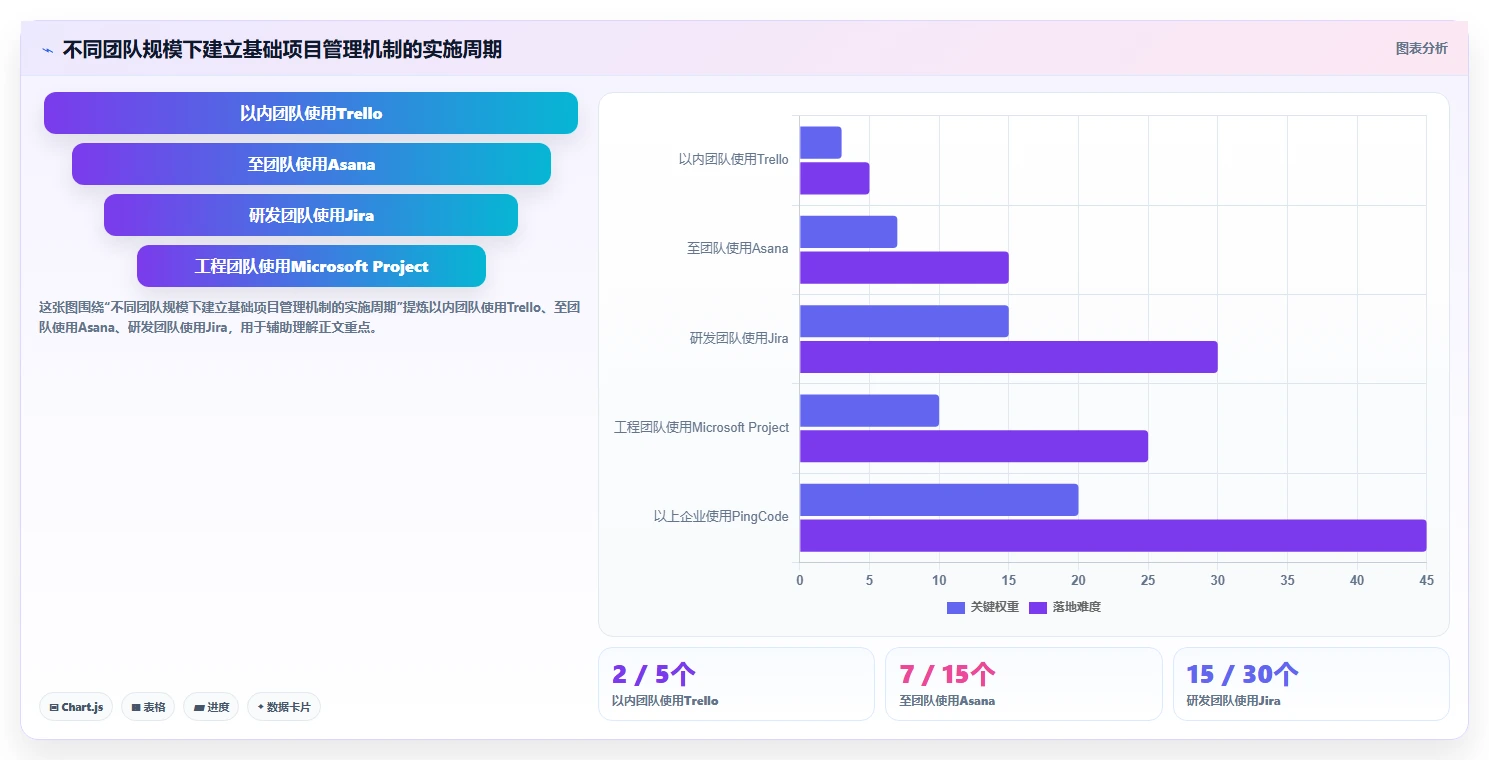Click the 进度 chip
Screen dimensions: 1489x760
point(211,707)
